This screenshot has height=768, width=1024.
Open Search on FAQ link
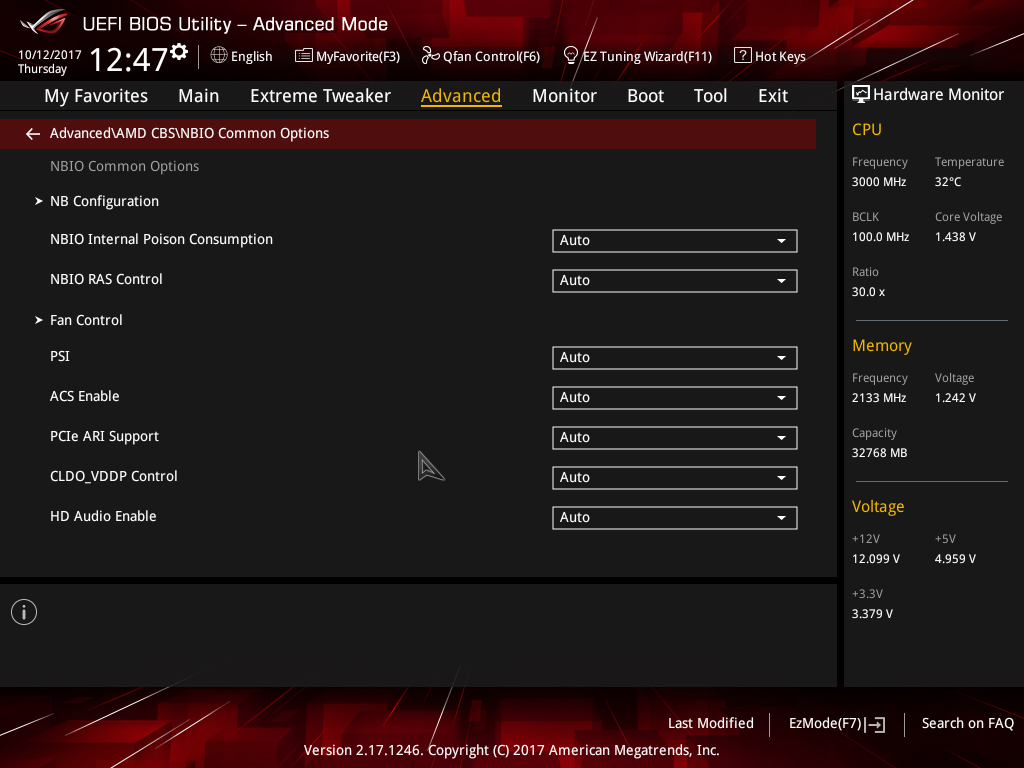coord(967,724)
